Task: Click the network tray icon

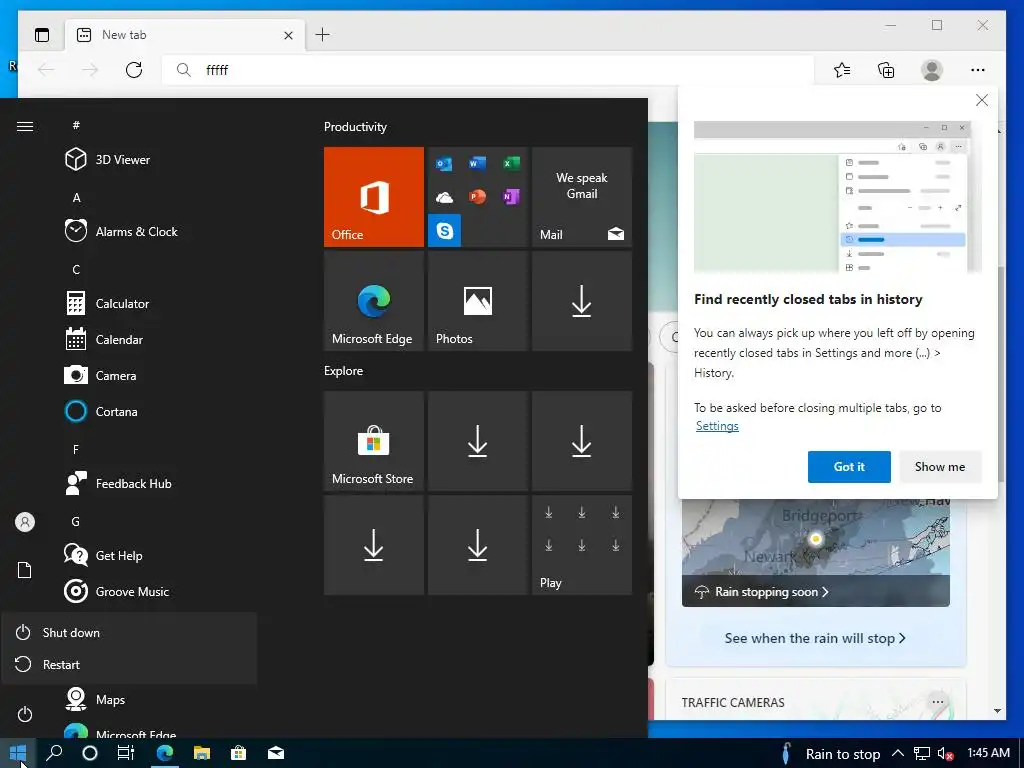Action: click(x=921, y=754)
